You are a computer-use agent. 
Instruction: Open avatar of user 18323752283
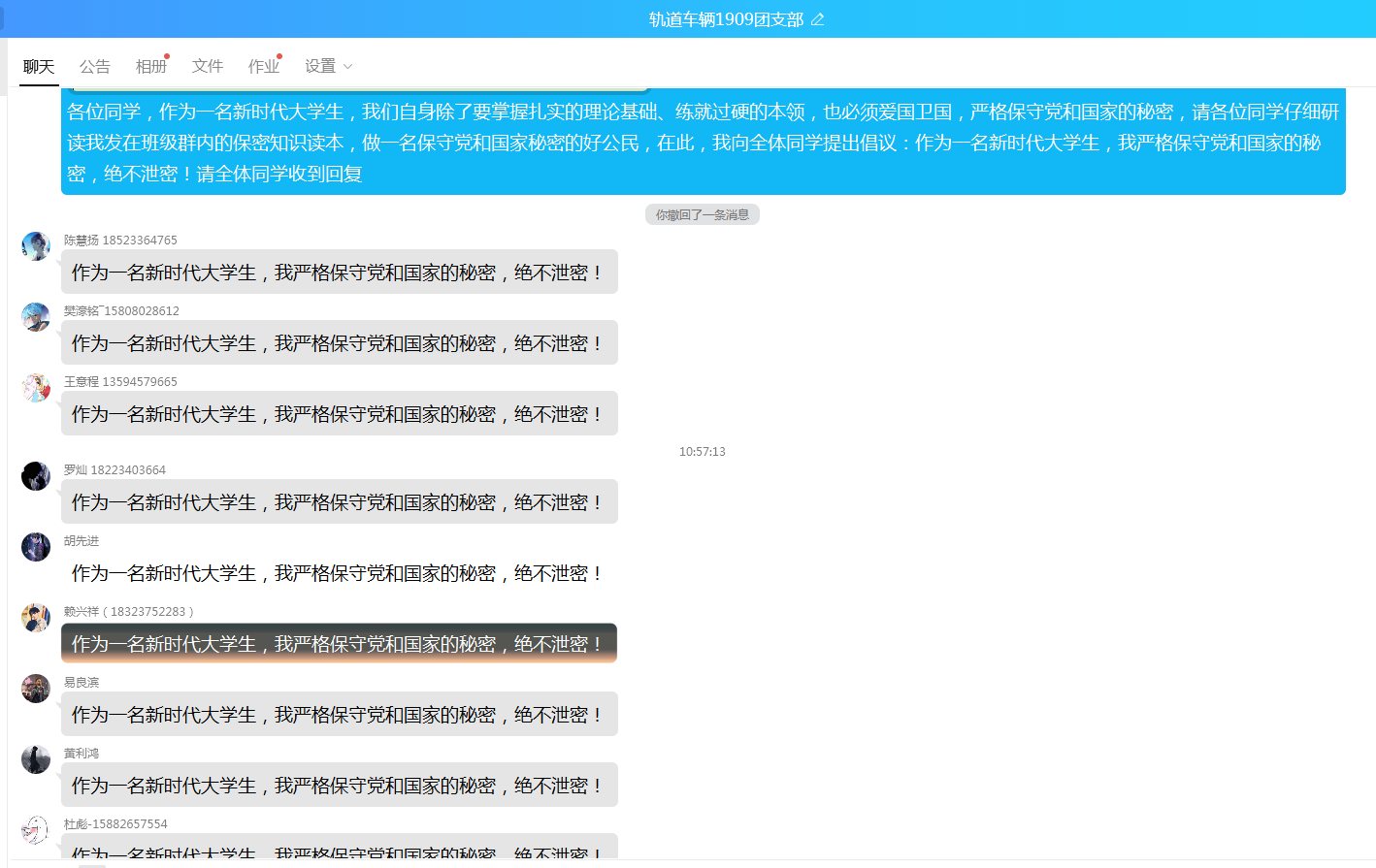(36, 618)
